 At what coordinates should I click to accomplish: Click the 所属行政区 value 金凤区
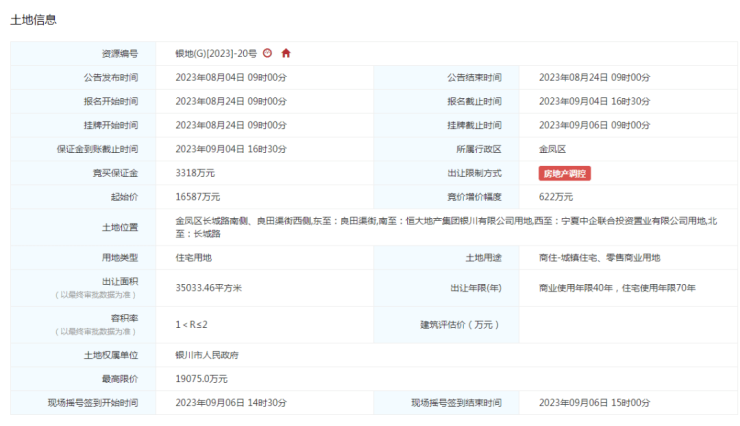click(x=553, y=149)
